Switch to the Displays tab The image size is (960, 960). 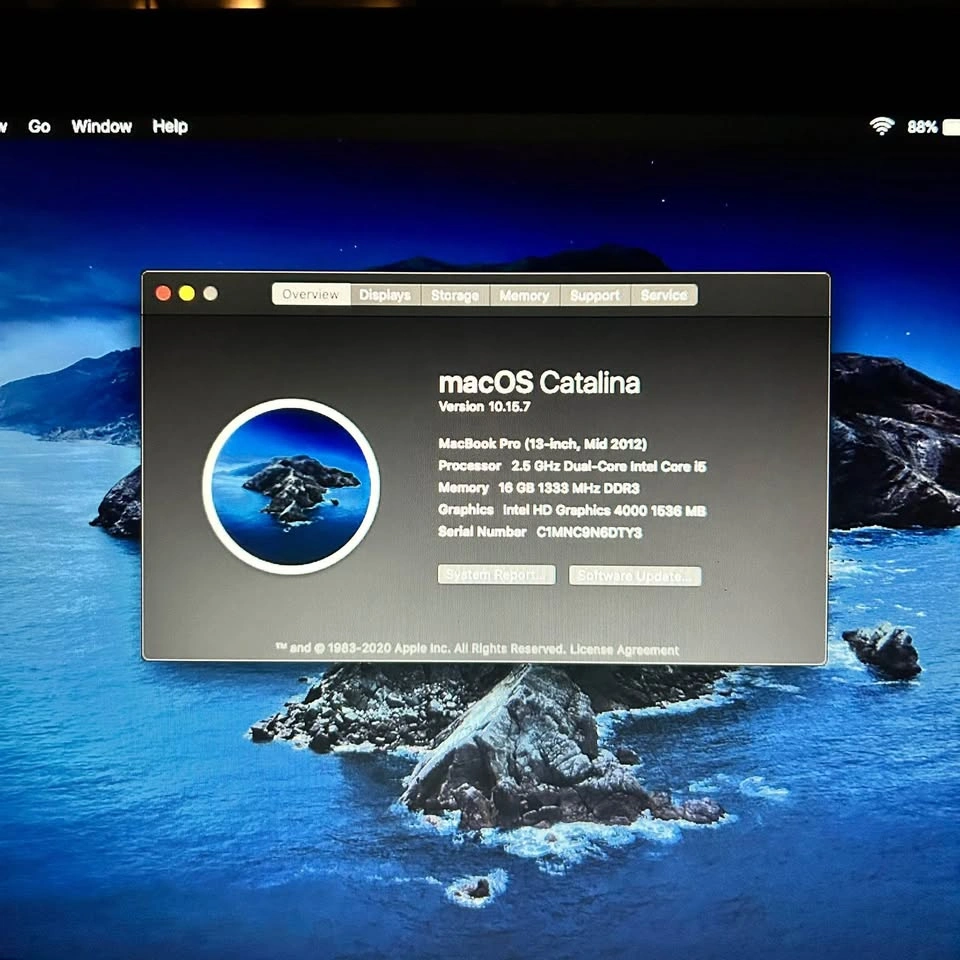pos(385,295)
